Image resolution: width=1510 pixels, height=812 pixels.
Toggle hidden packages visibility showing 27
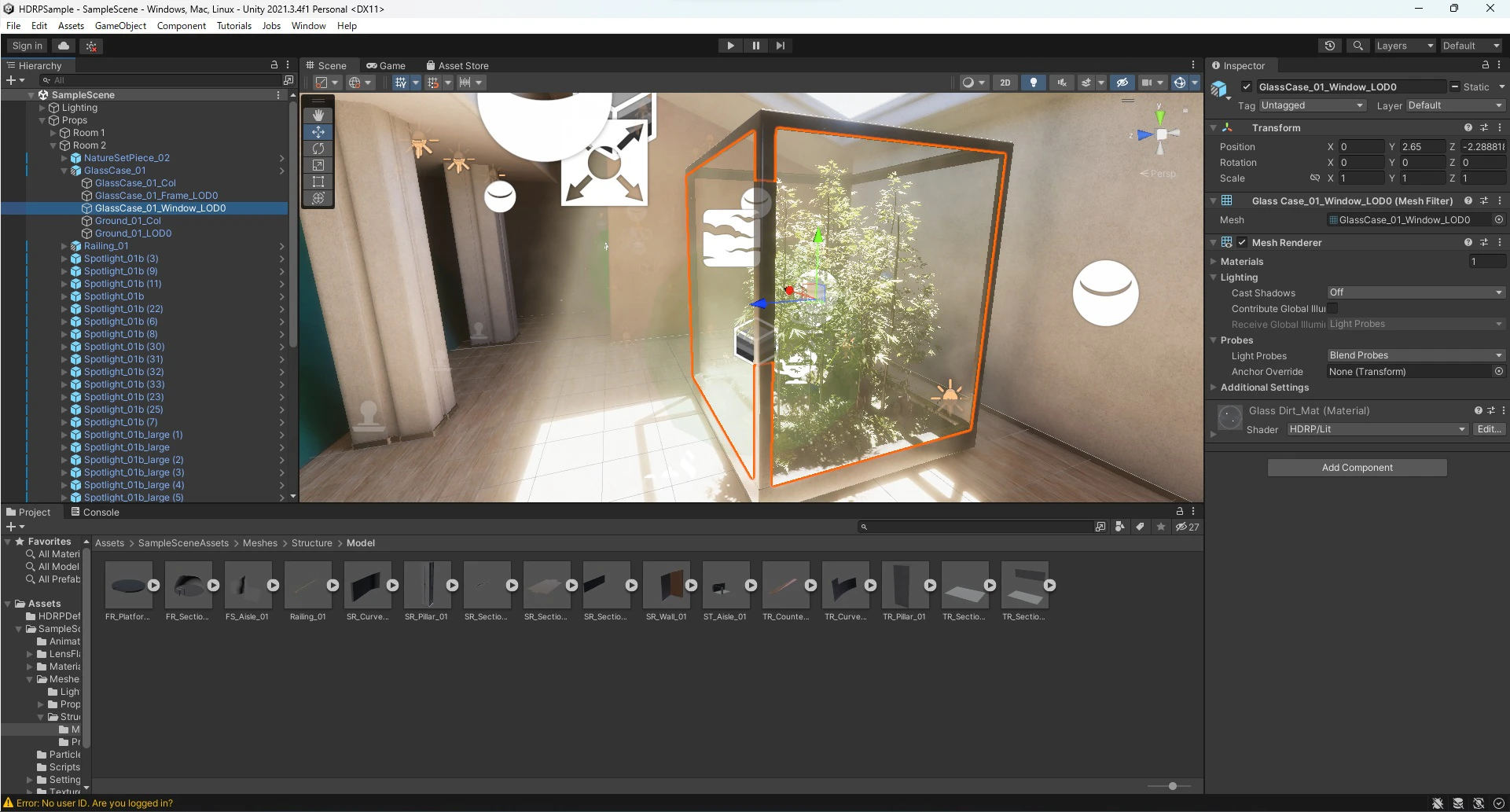coord(1187,527)
